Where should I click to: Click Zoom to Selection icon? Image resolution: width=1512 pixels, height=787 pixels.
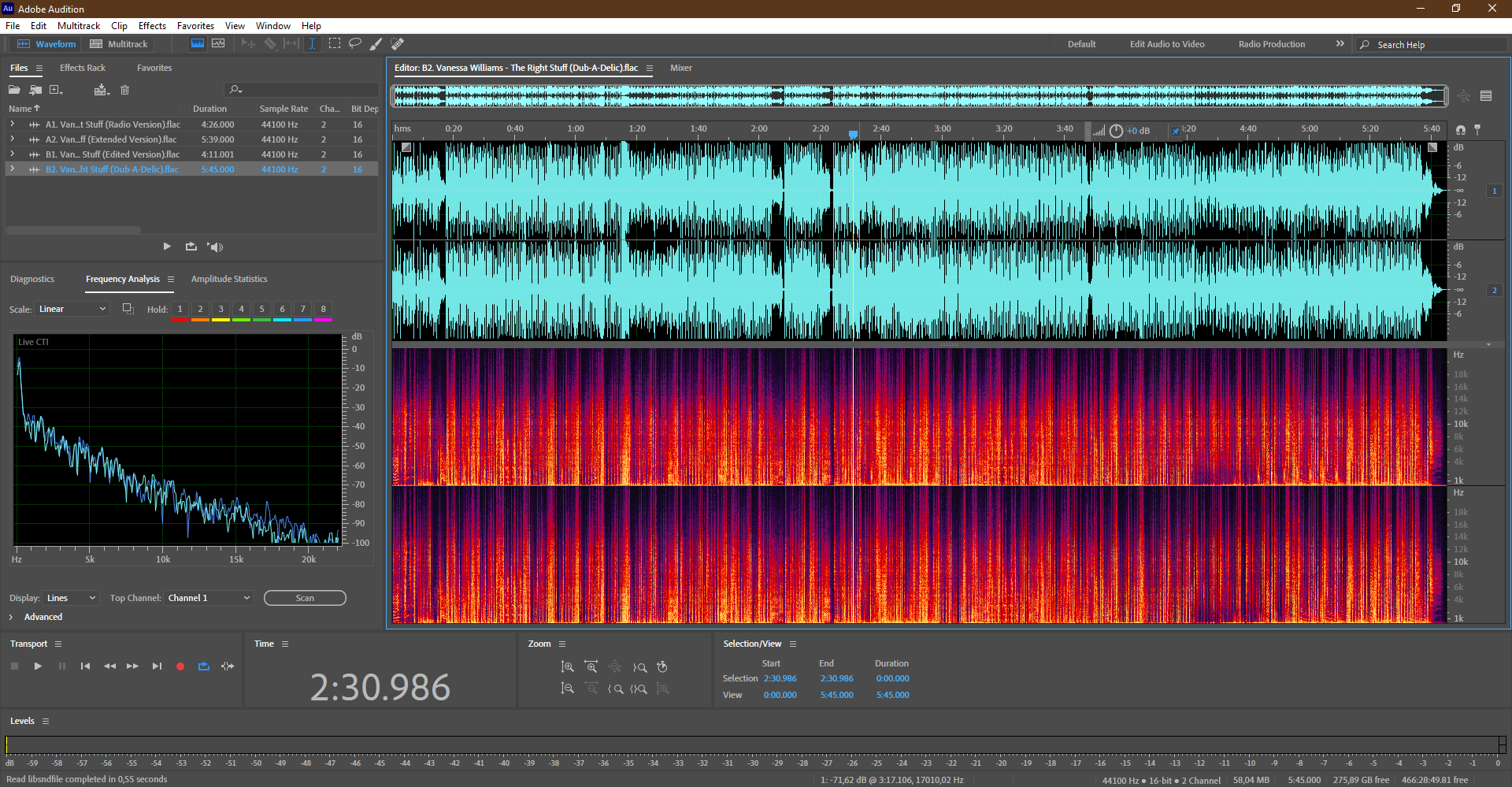point(639,689)
